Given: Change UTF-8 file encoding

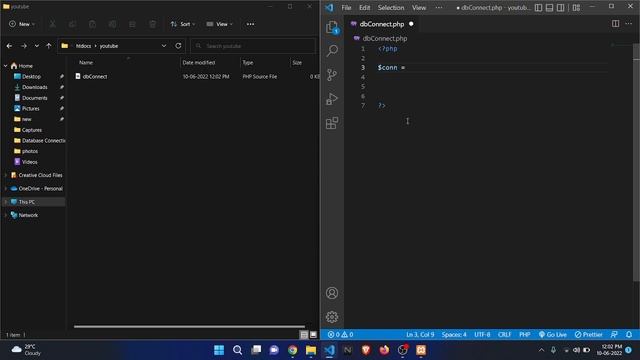Looking at the screenshot, I should pos(482,334).
